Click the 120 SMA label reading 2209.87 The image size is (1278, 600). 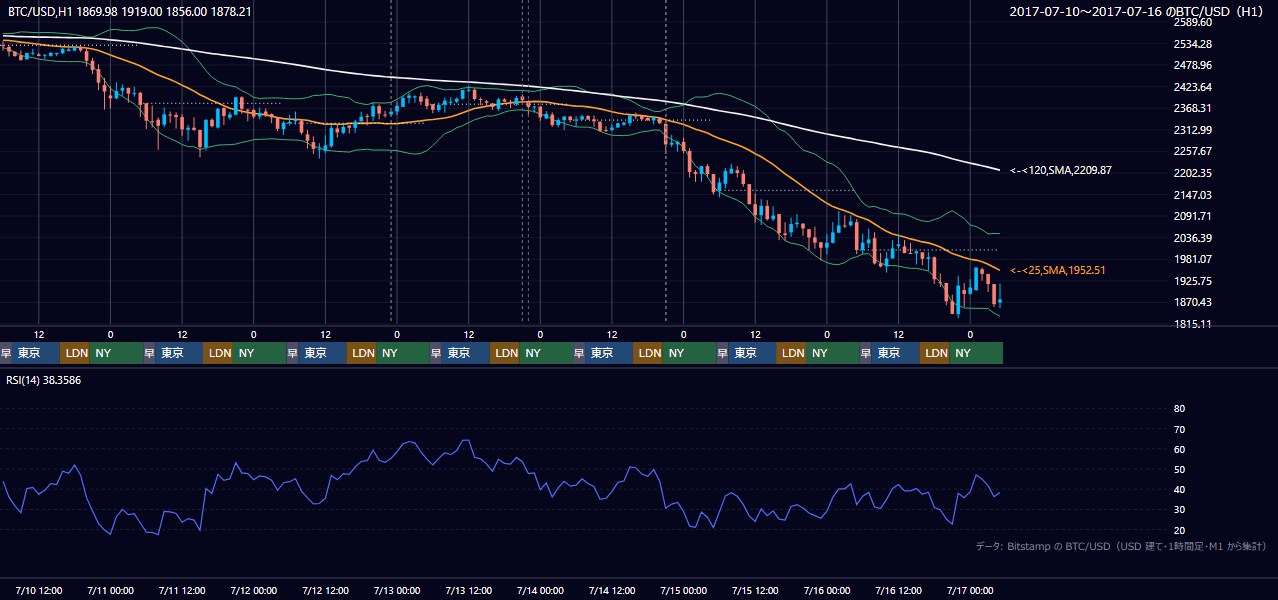pyautogui.click(x=1061, y=171)
